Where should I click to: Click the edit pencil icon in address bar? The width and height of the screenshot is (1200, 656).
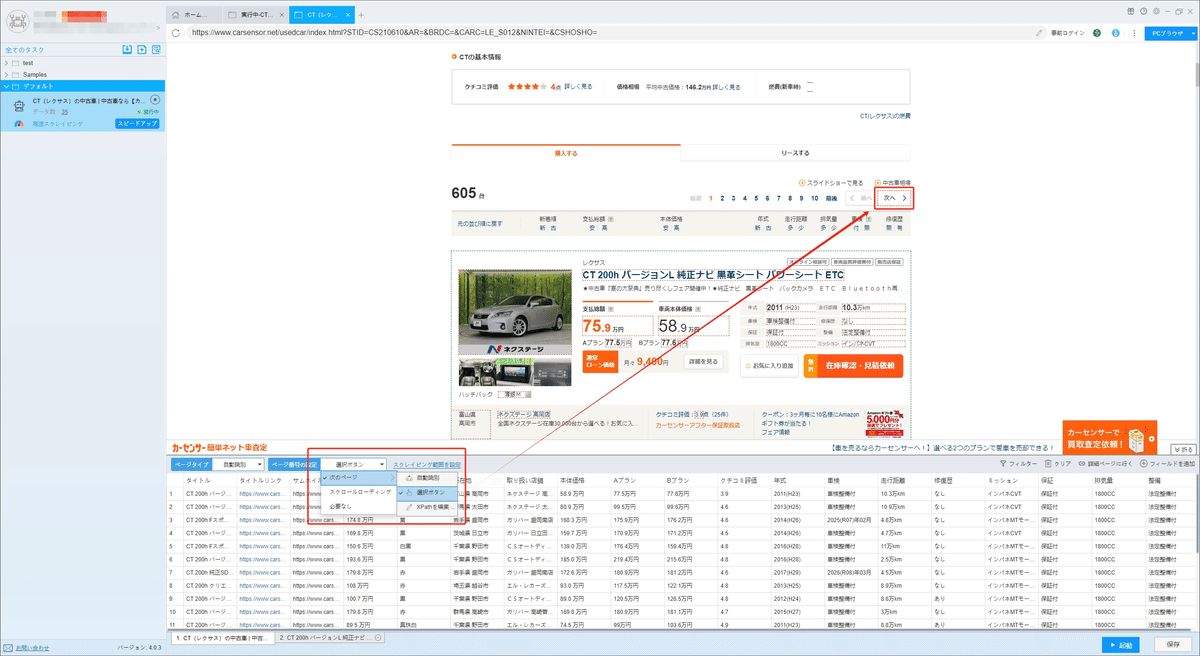pyautogui.click(x=1040, y=33)
